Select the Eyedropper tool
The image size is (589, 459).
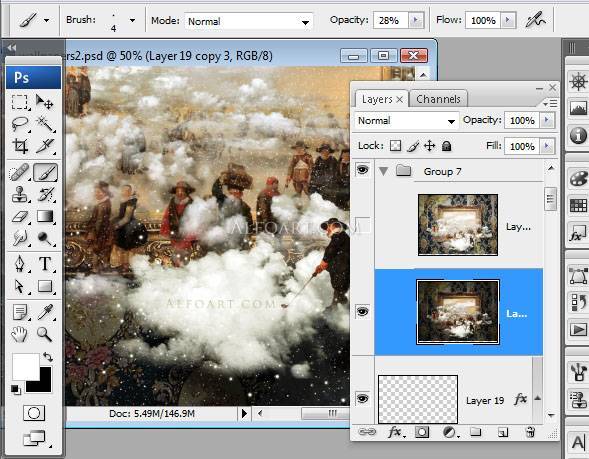pyautogui.click(x=45, y=312)
